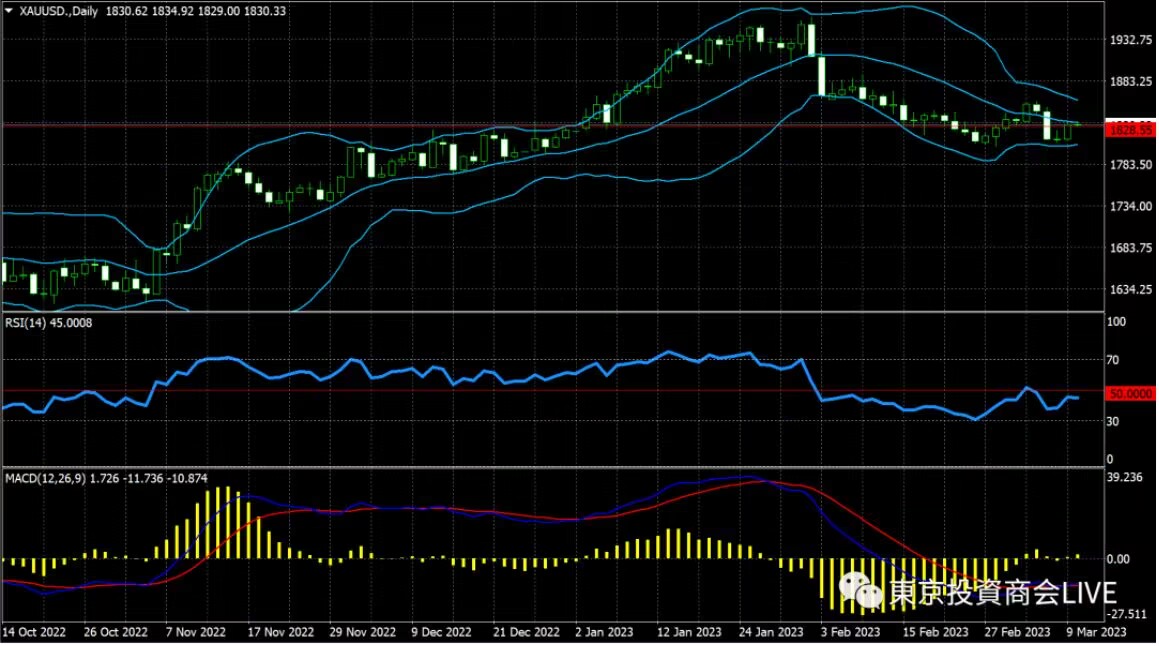Select the RSI(14) 45.0008 indicator label
This screenshot has height=646, width=1159.
pyautogui.click(x=49, y=323)
